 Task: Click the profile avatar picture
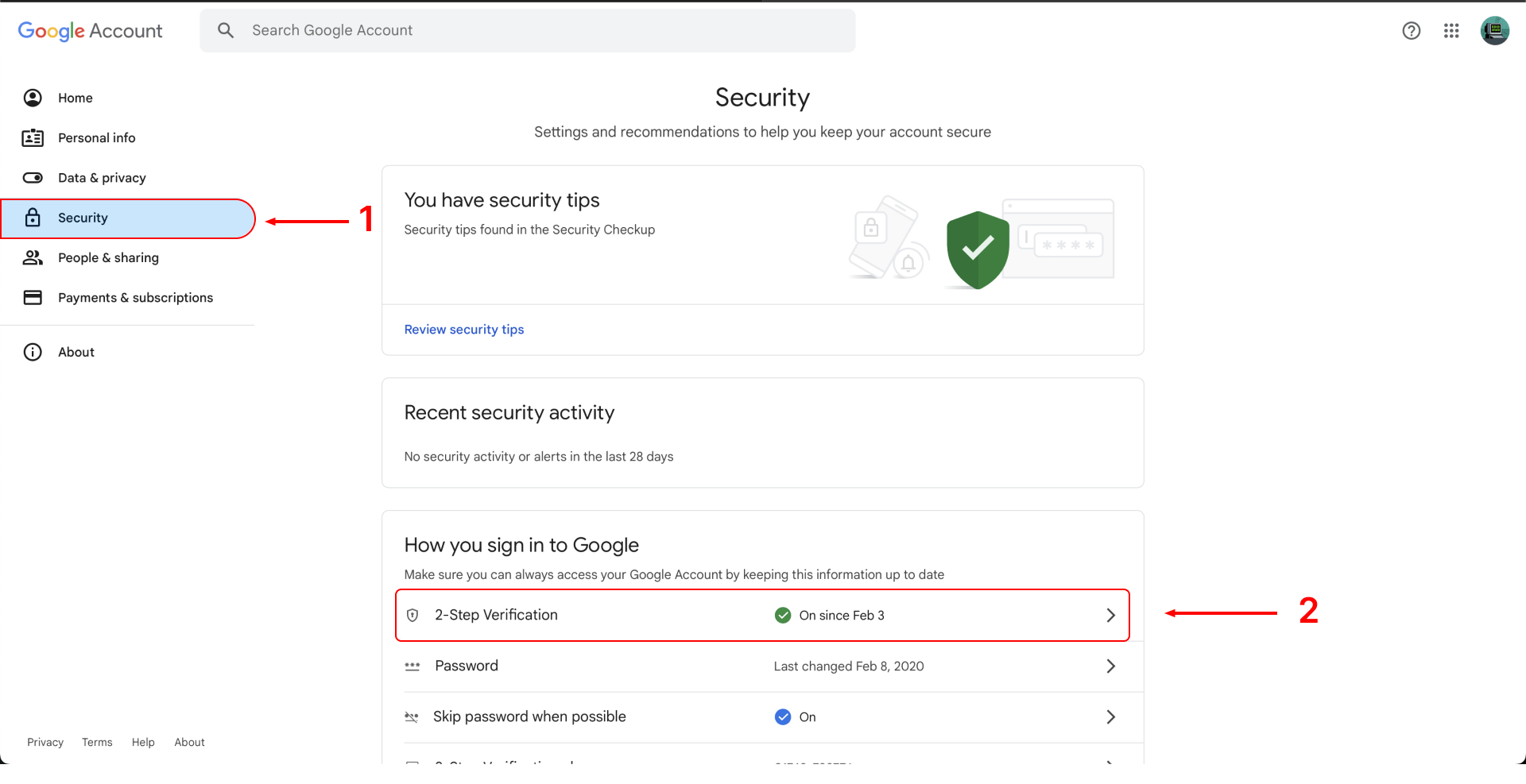click(1494, 31)
